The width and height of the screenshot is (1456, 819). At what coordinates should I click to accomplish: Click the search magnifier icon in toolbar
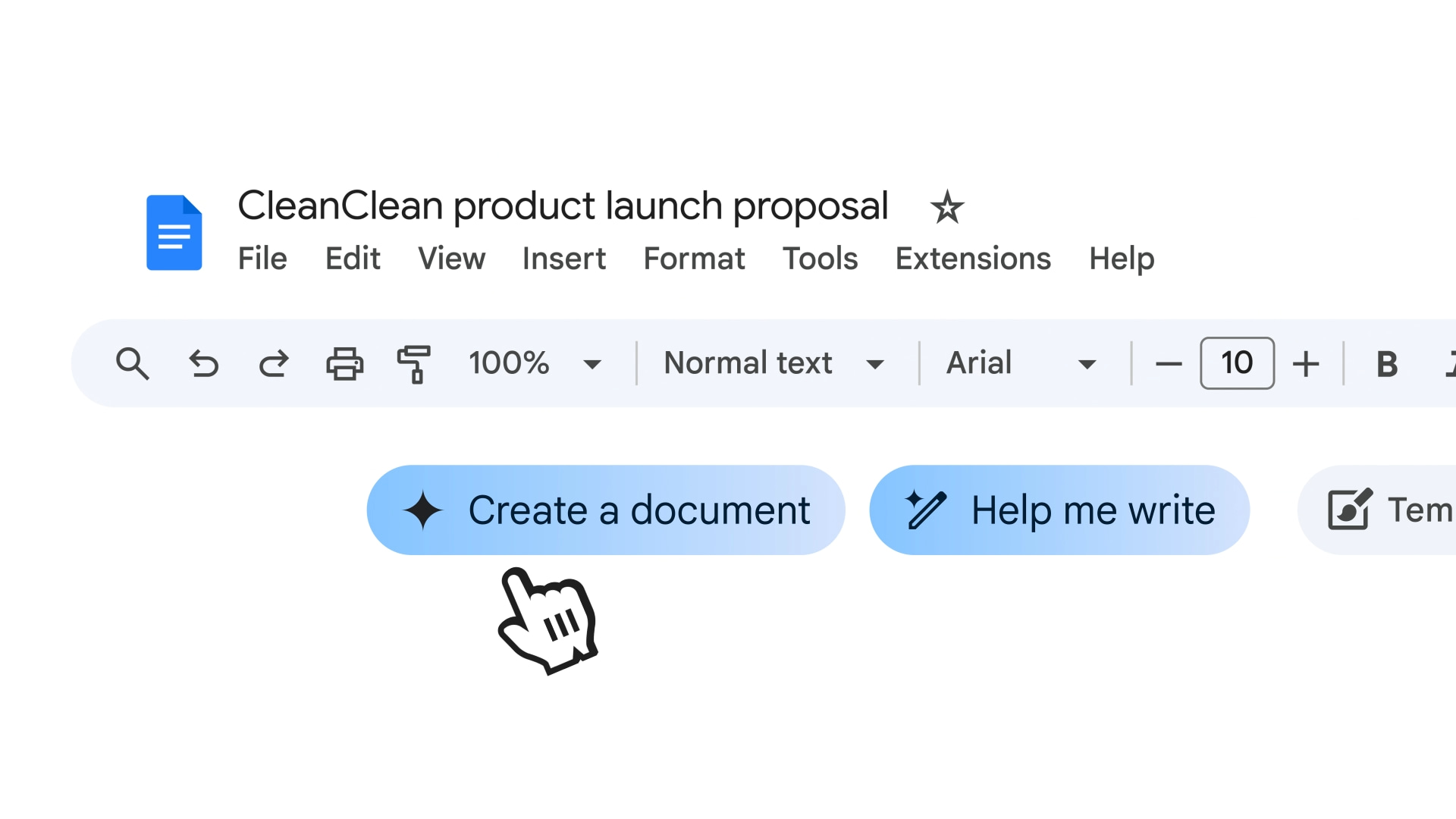[133, 363]
